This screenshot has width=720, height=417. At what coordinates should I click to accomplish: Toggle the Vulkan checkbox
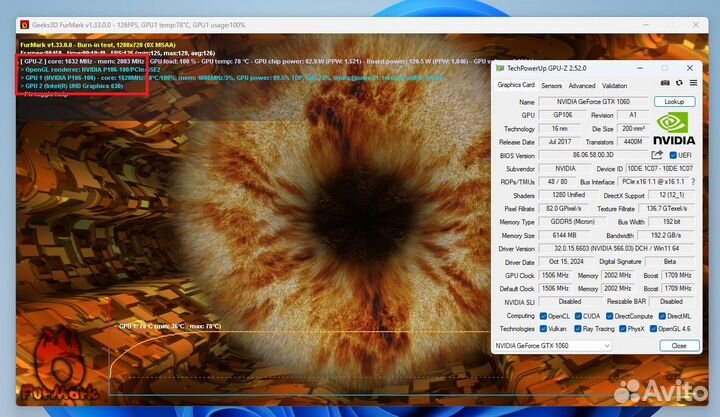point(543,329)
